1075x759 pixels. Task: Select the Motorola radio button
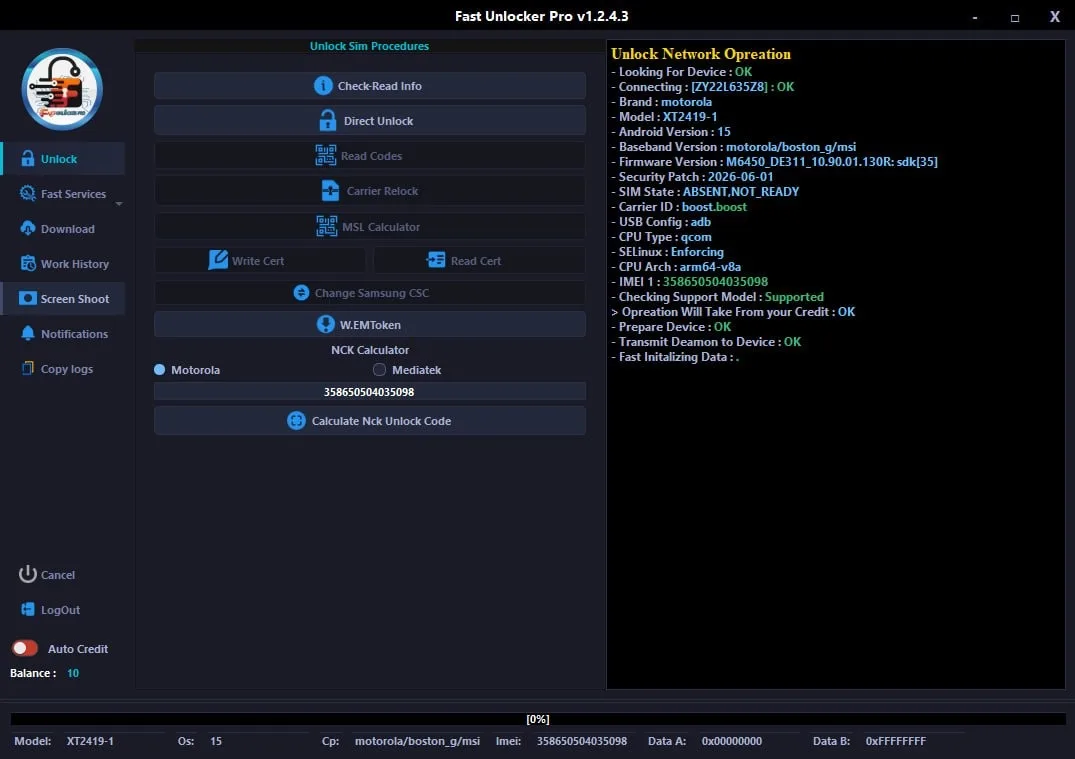pos(160,370)
